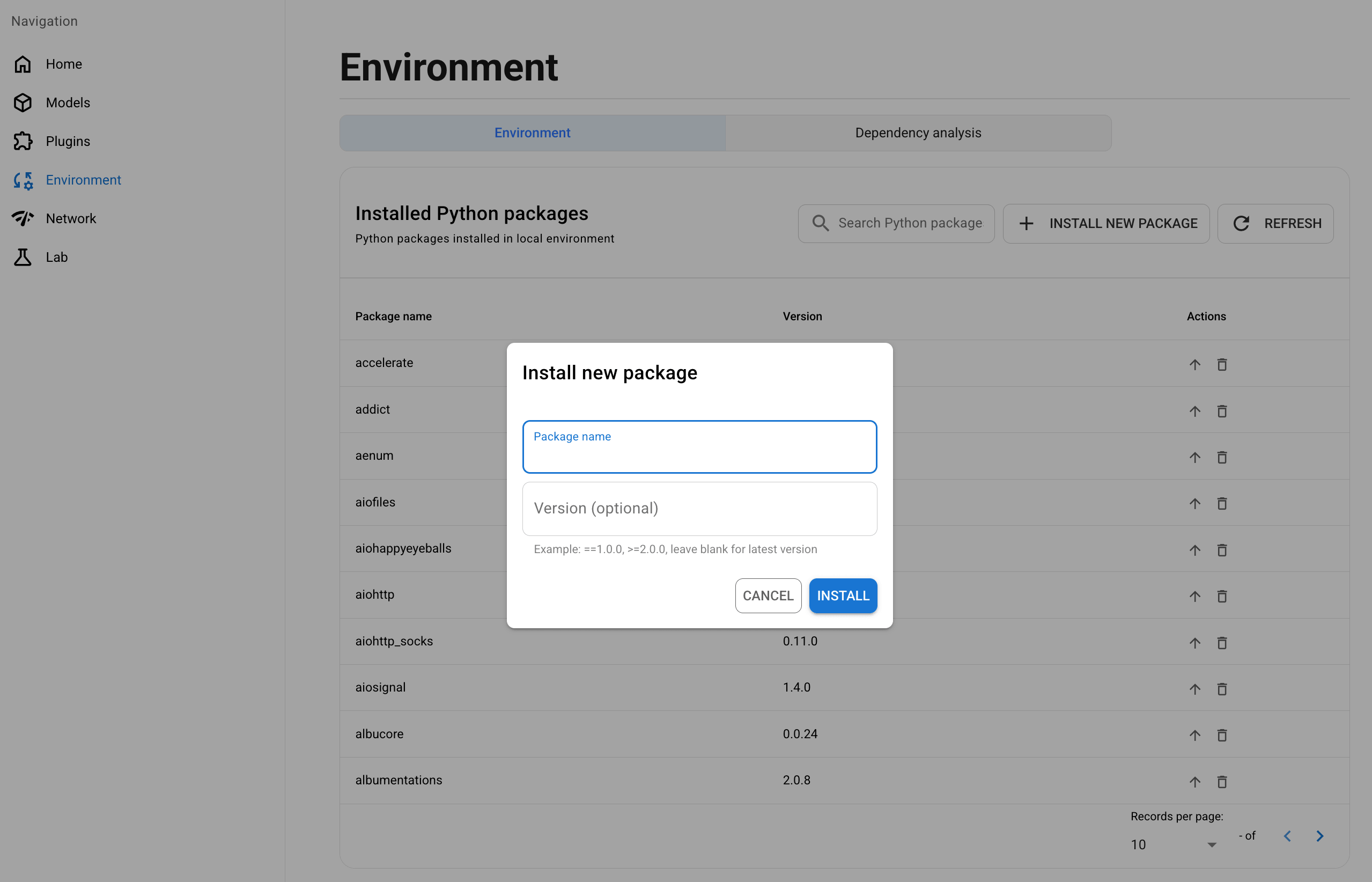Delete the albumentations package trash icon

tap(1222, 781)
